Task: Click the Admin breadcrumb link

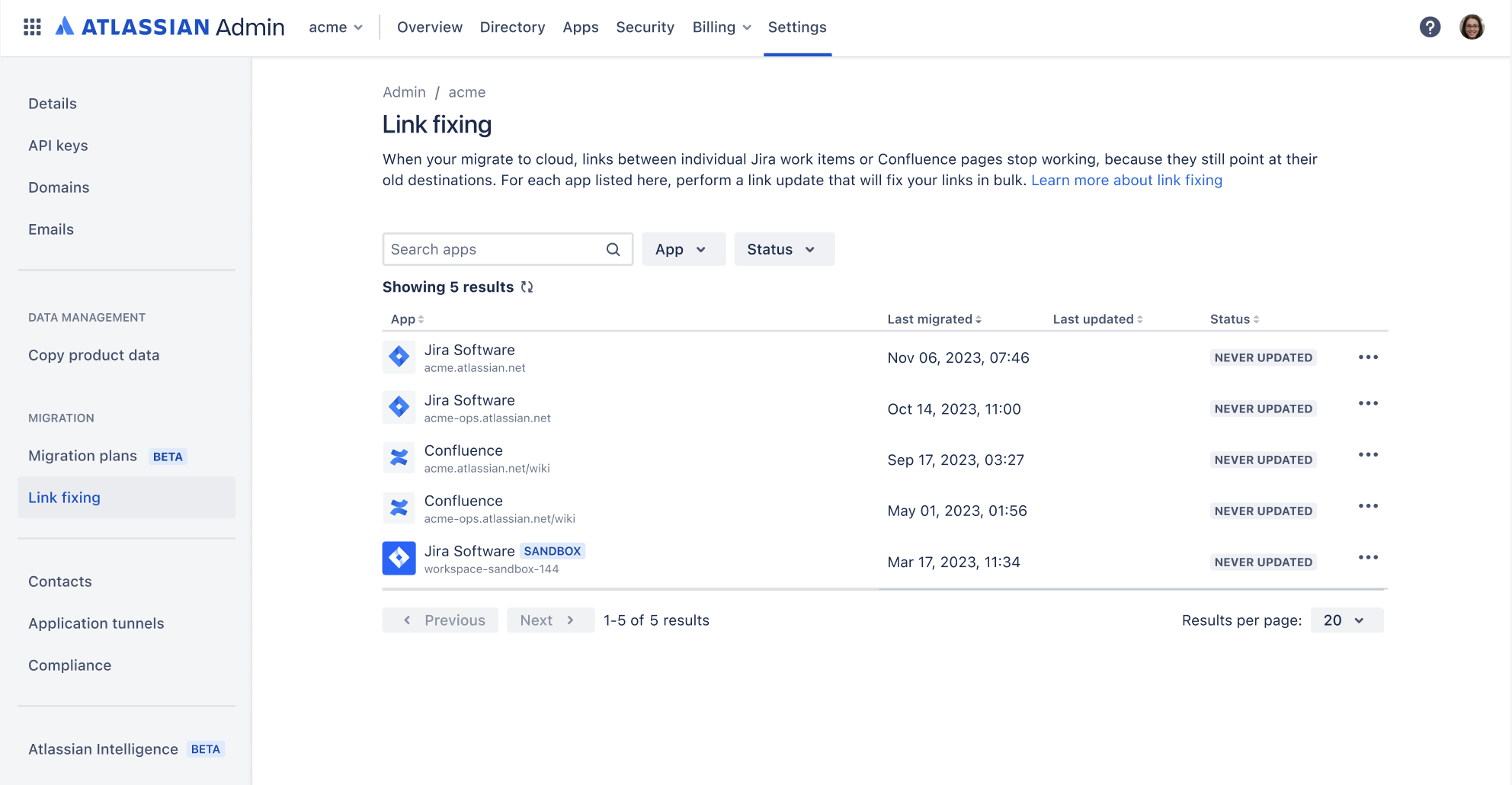Action: tap(404, 92)
